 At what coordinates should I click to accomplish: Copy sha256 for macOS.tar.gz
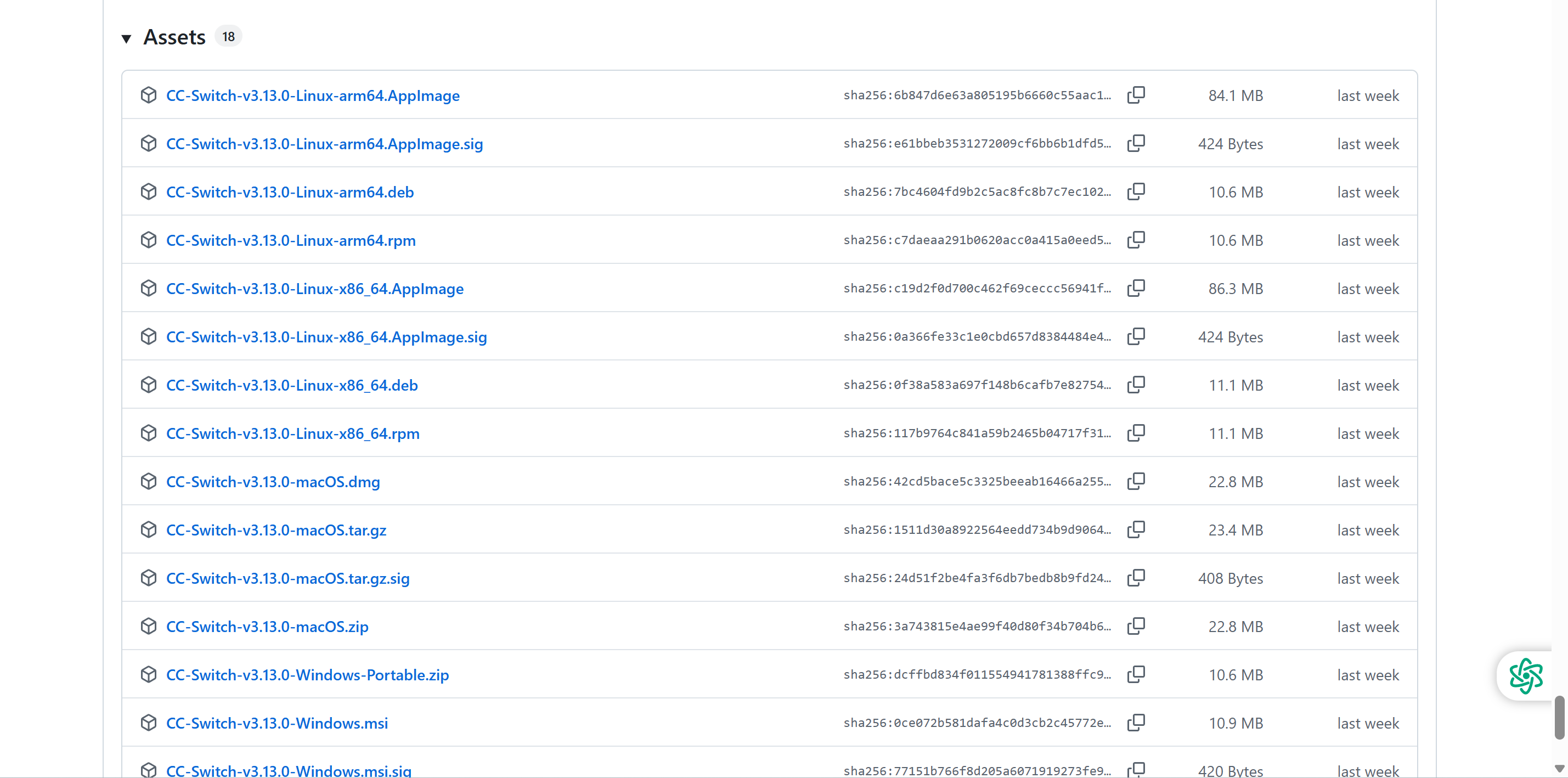[1136, 529]
